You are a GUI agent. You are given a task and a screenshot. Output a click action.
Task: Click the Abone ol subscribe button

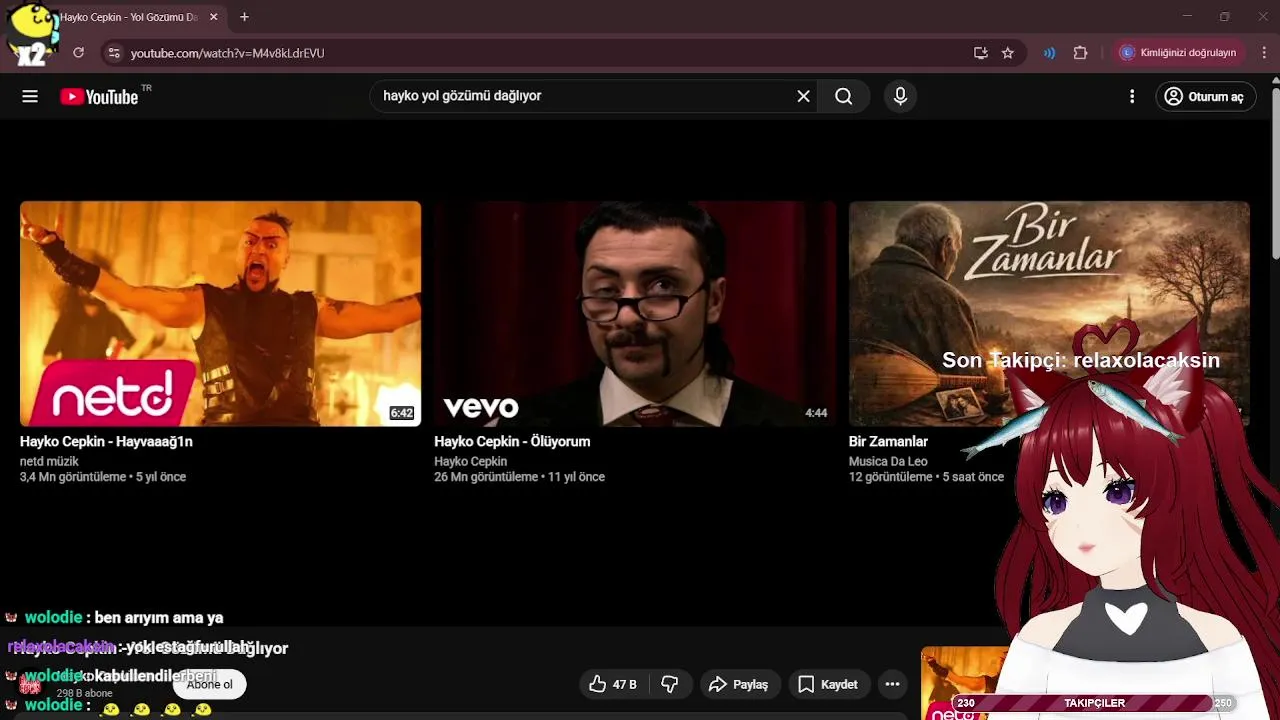coord(209,684)
